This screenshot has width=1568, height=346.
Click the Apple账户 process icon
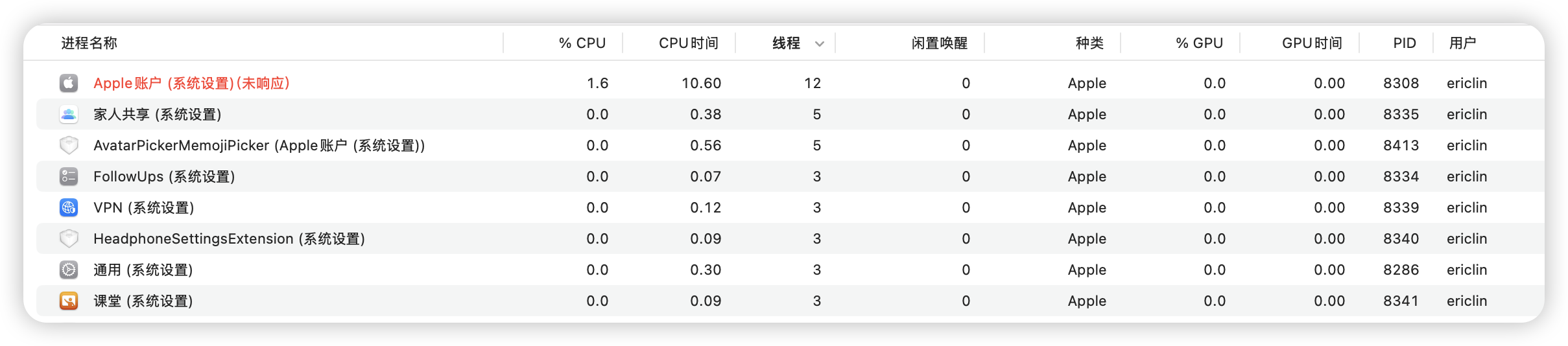pyautogui.click(x=69, y=83)
